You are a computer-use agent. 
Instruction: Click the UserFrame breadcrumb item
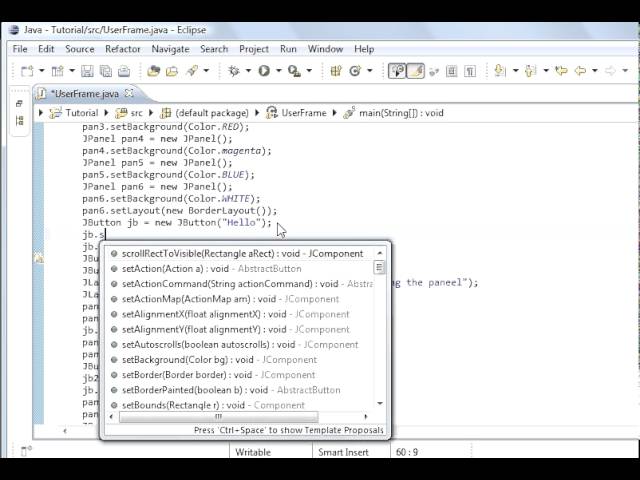tap(296, 113)
